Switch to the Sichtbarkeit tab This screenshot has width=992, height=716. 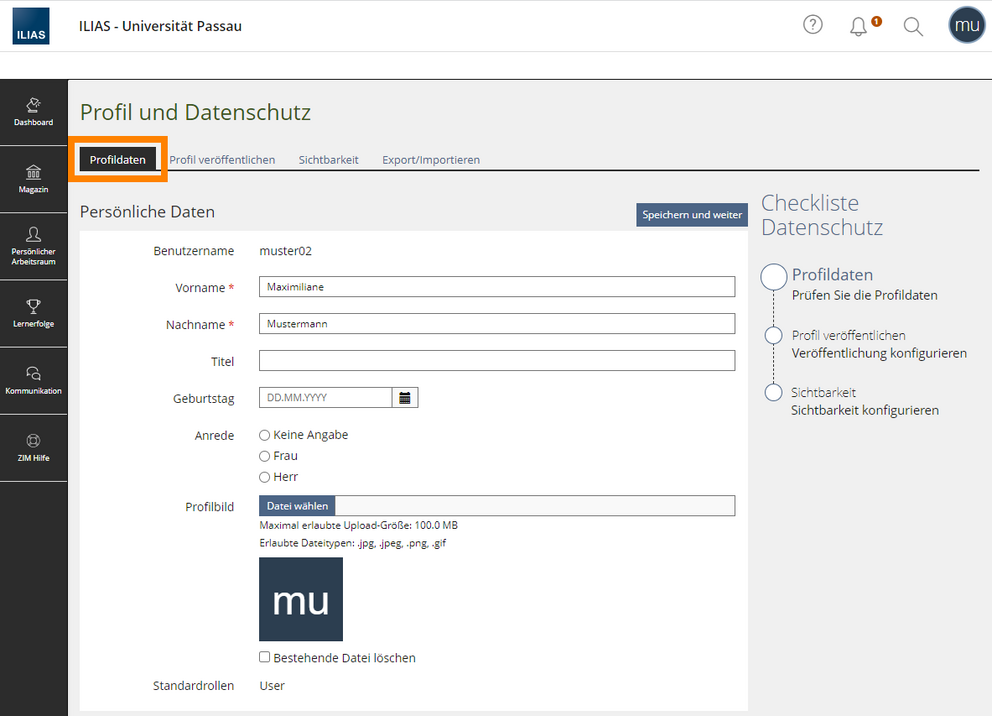tap(328, 160)
